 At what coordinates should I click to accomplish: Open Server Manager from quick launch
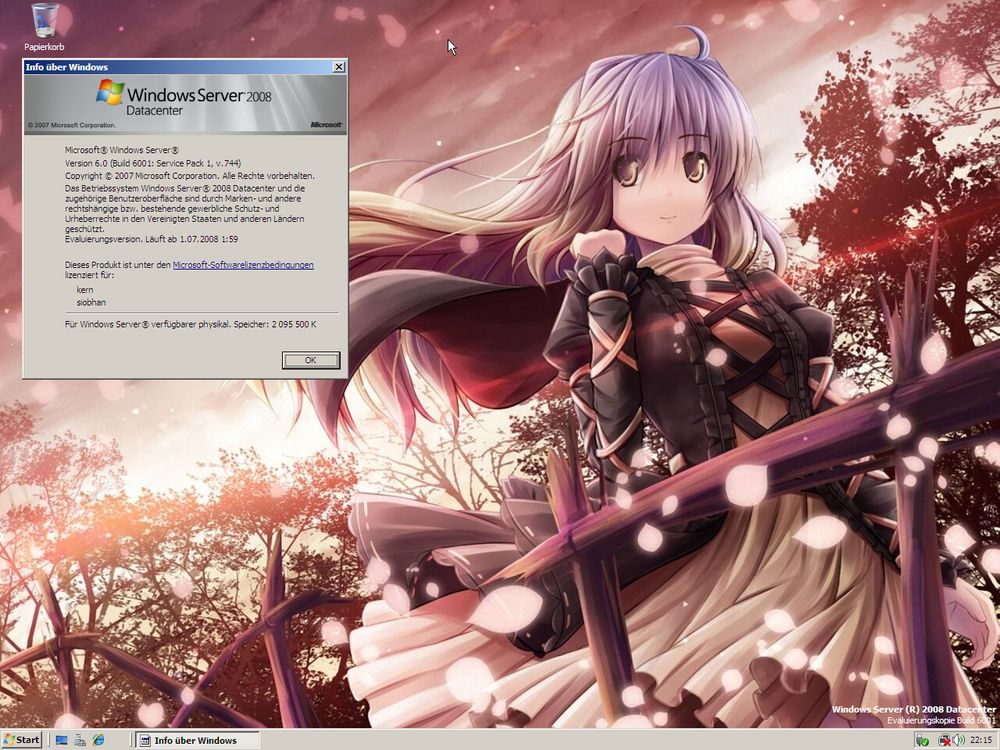[x=80, y=740]
